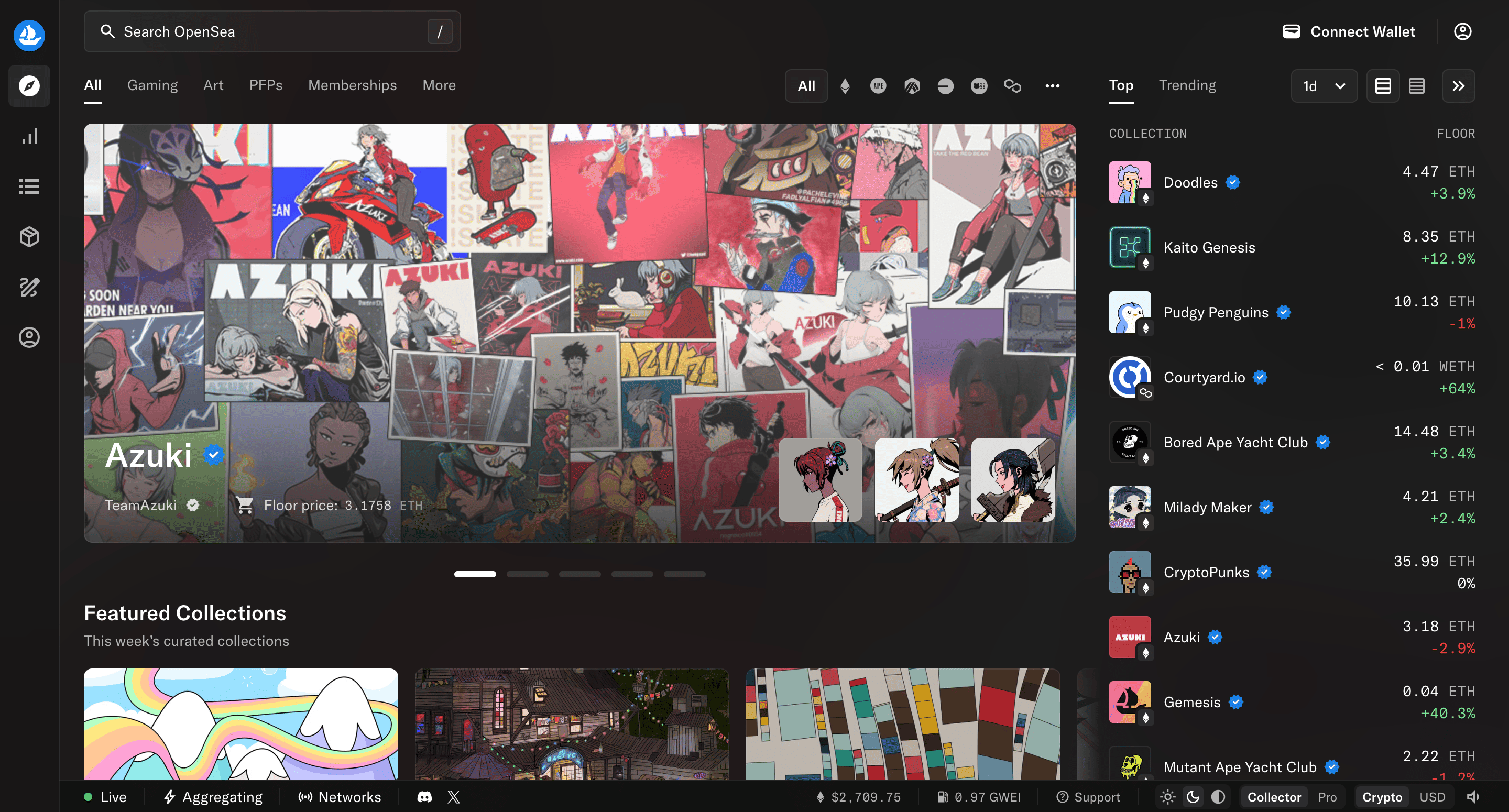Image resolution: width=1509 pixels, height=812 pixels.
Task: Switch to light theme sun icon
Action: 1167,797
